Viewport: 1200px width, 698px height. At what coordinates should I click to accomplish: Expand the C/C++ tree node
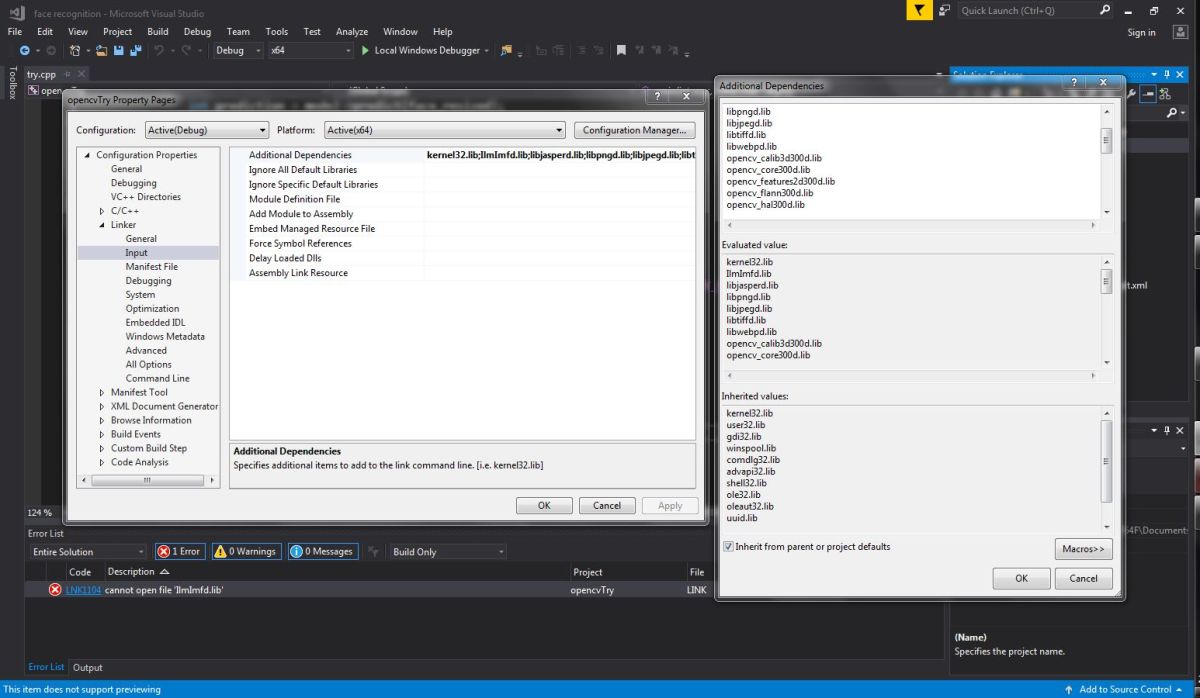102,211
